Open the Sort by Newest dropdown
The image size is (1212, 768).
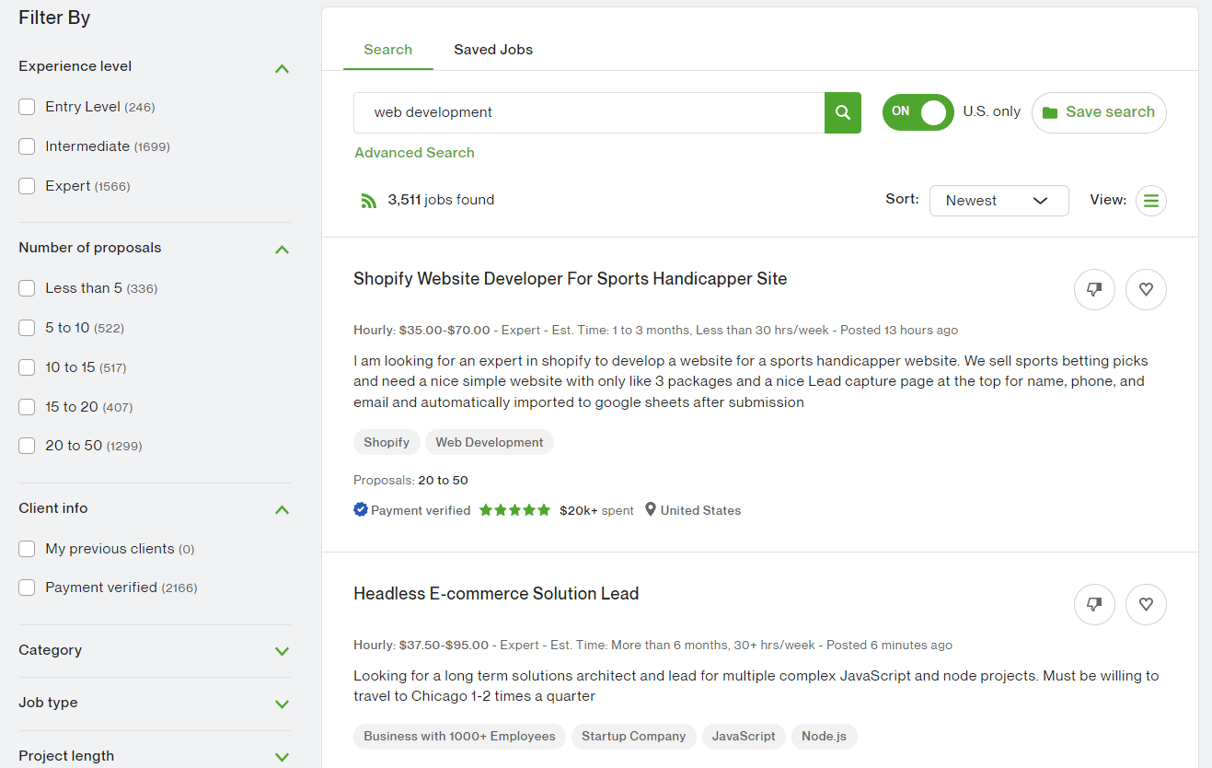pyautogui.click(x=998, y=200)
